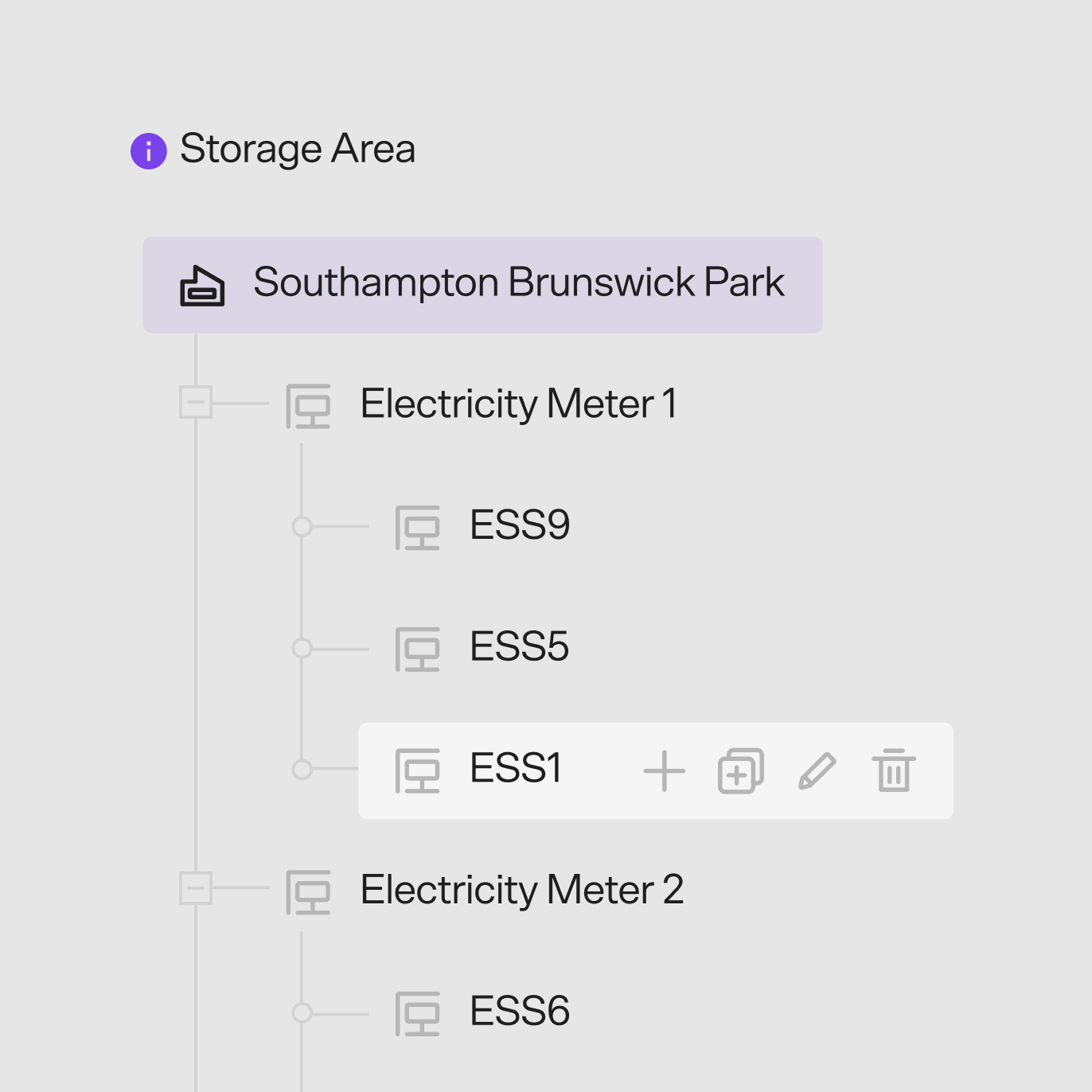Delete ESS1 using the trash icon
This screenshot has width=1092, height=1092.
pos(894,770)
